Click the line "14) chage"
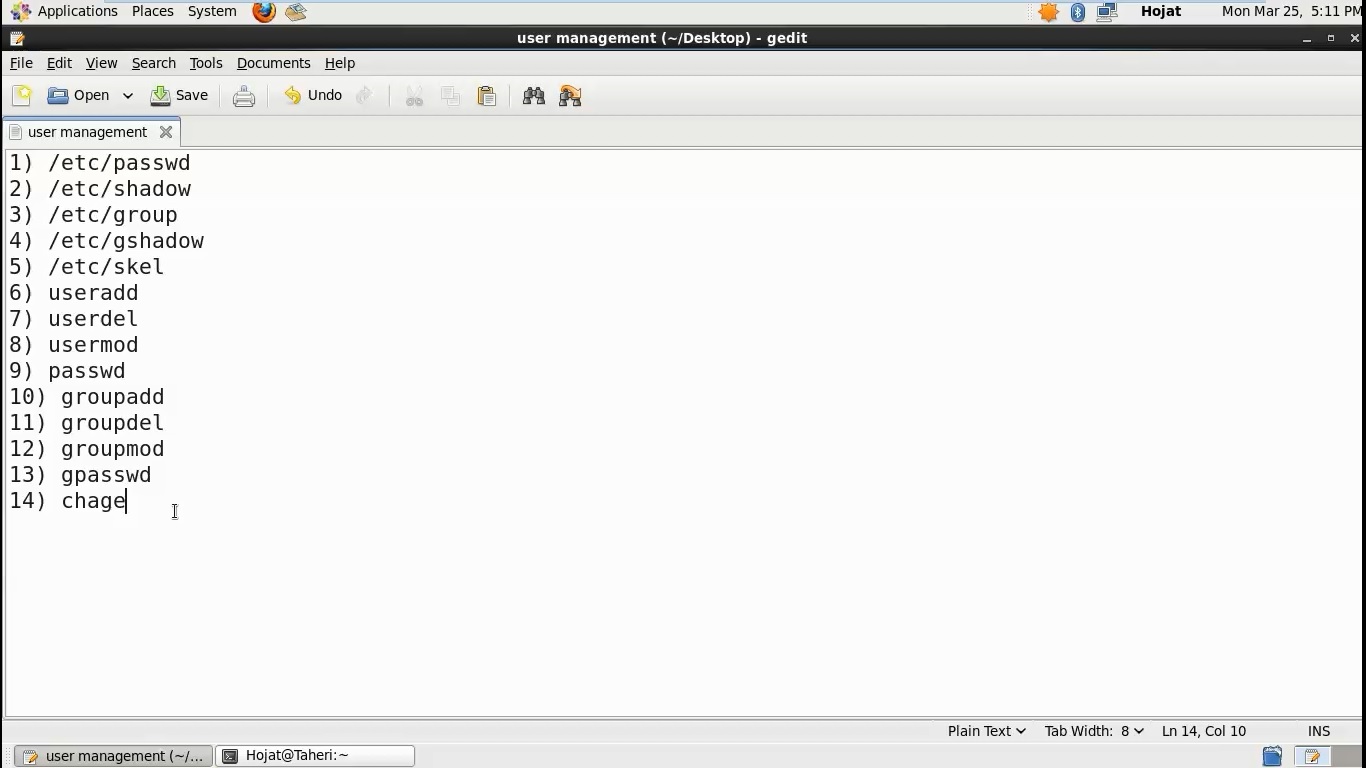Image resolution: width=1366 pixels, height=768 pixels. tap(68, 501)
